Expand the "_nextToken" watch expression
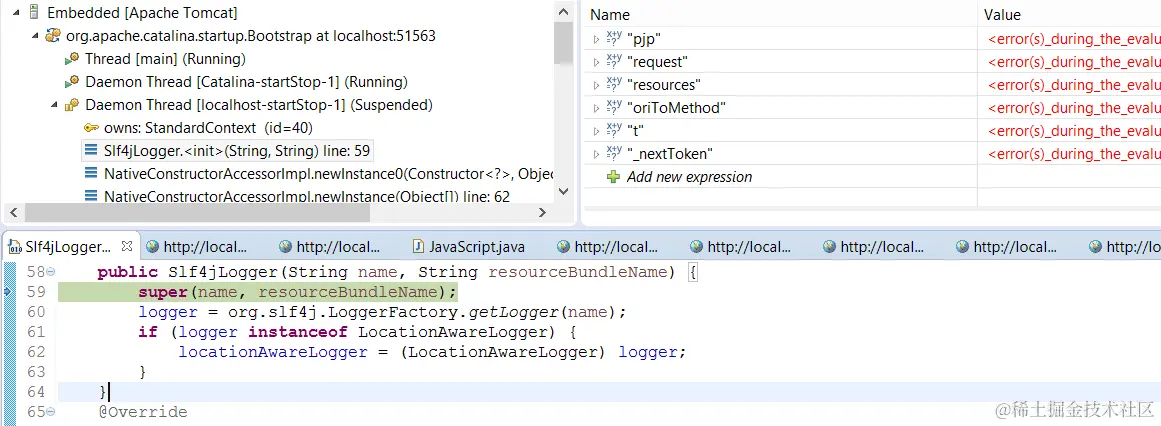Viewport: 1161px width, 426px height. click(596, 153)
